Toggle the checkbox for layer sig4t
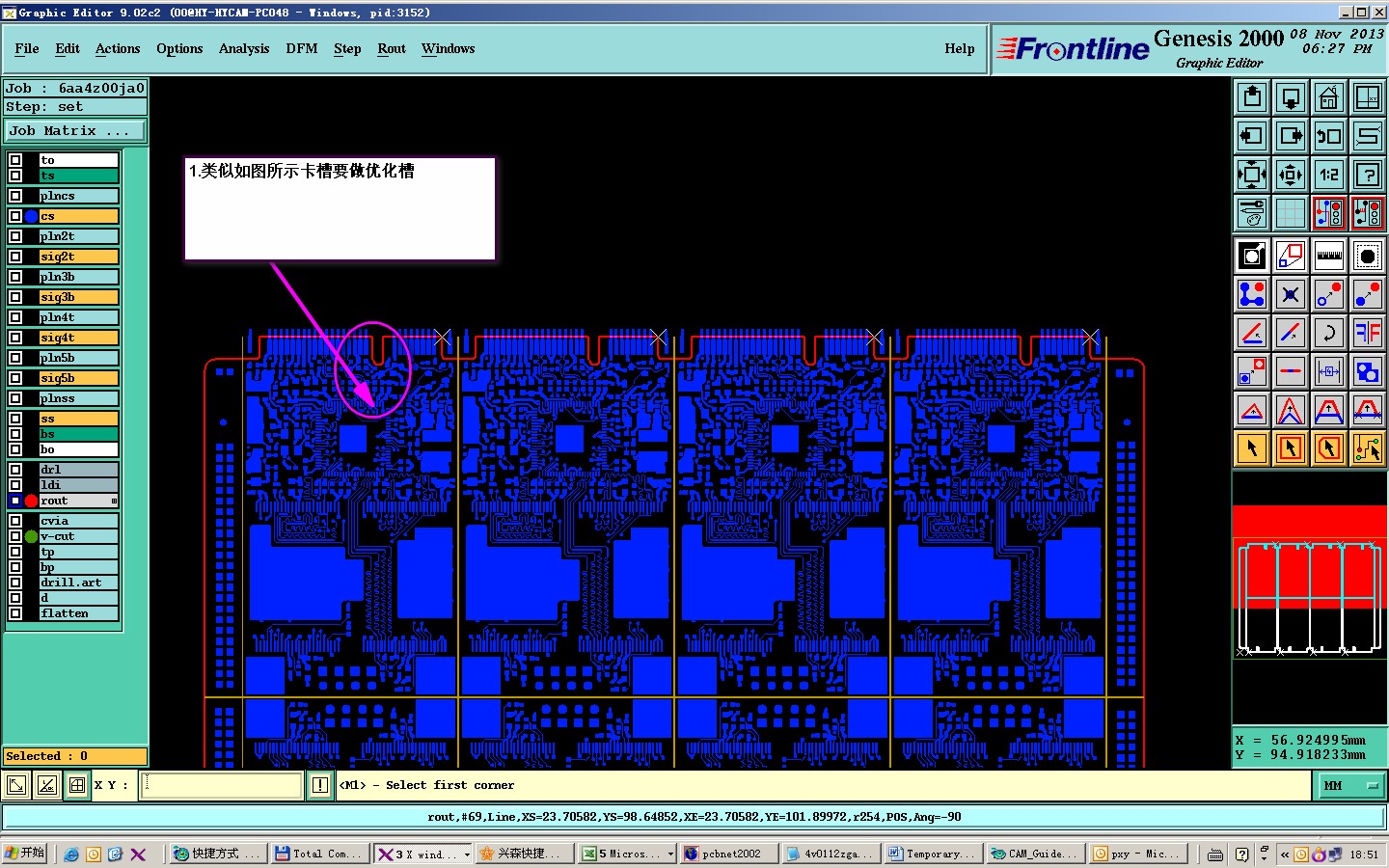The width and height of the screenshot is (1389, 868). point(15,338)
